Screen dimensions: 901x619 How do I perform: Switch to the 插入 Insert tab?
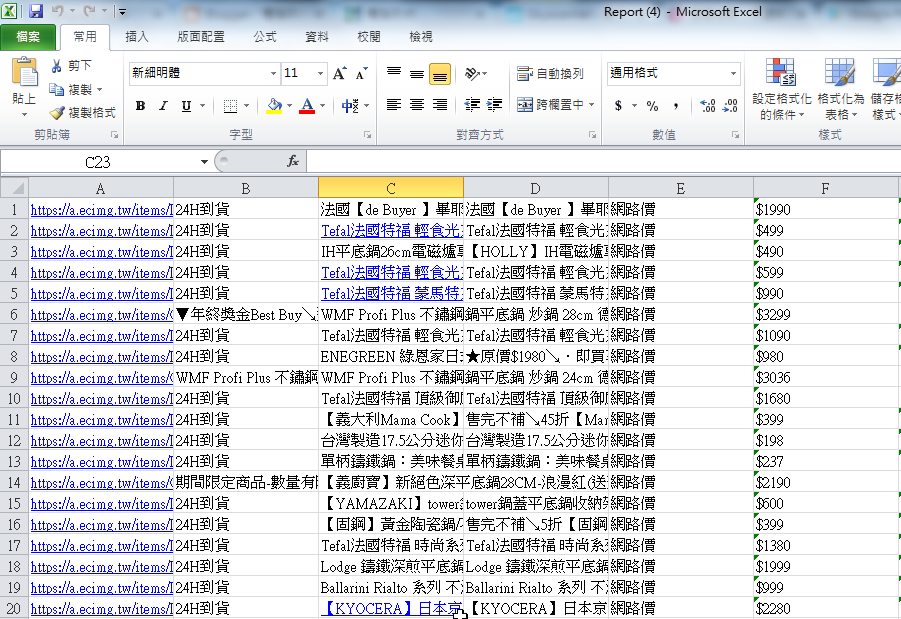tap(137, 37)
